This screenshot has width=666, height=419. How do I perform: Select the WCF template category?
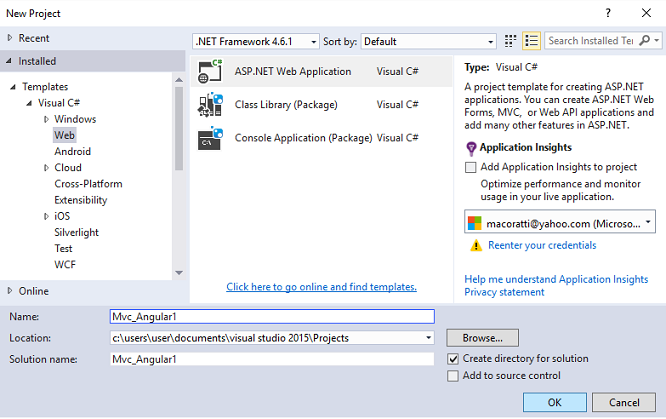[x=65, y=264]
